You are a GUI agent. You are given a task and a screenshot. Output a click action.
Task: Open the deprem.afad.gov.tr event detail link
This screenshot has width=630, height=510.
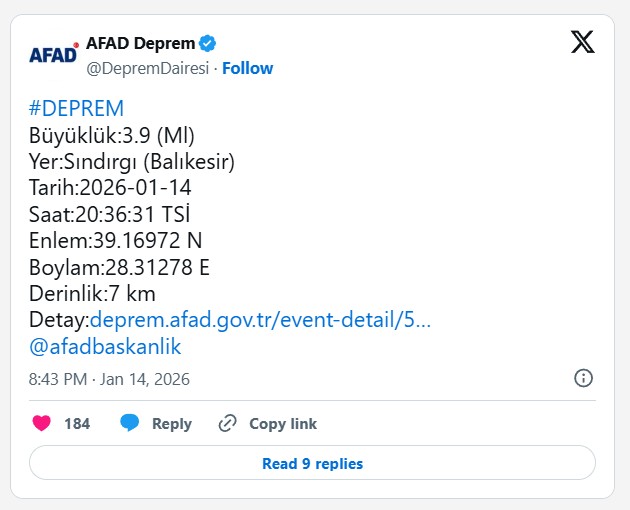click(x=260, y=320)
